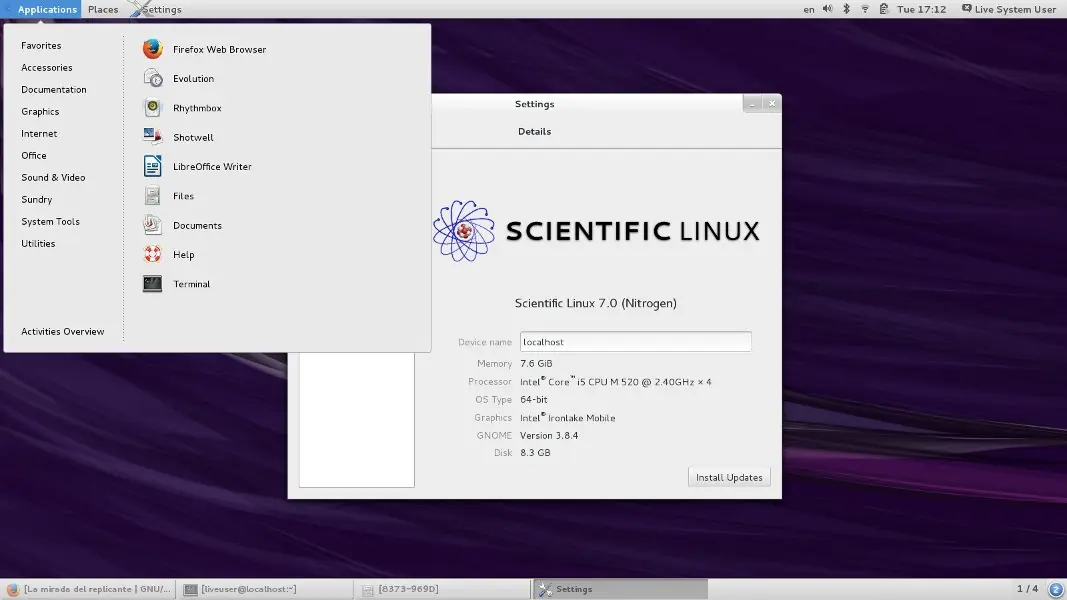
Task: Click Scientific Linux 7.0 (Nitrogen) text
Action: coord(595,303)
